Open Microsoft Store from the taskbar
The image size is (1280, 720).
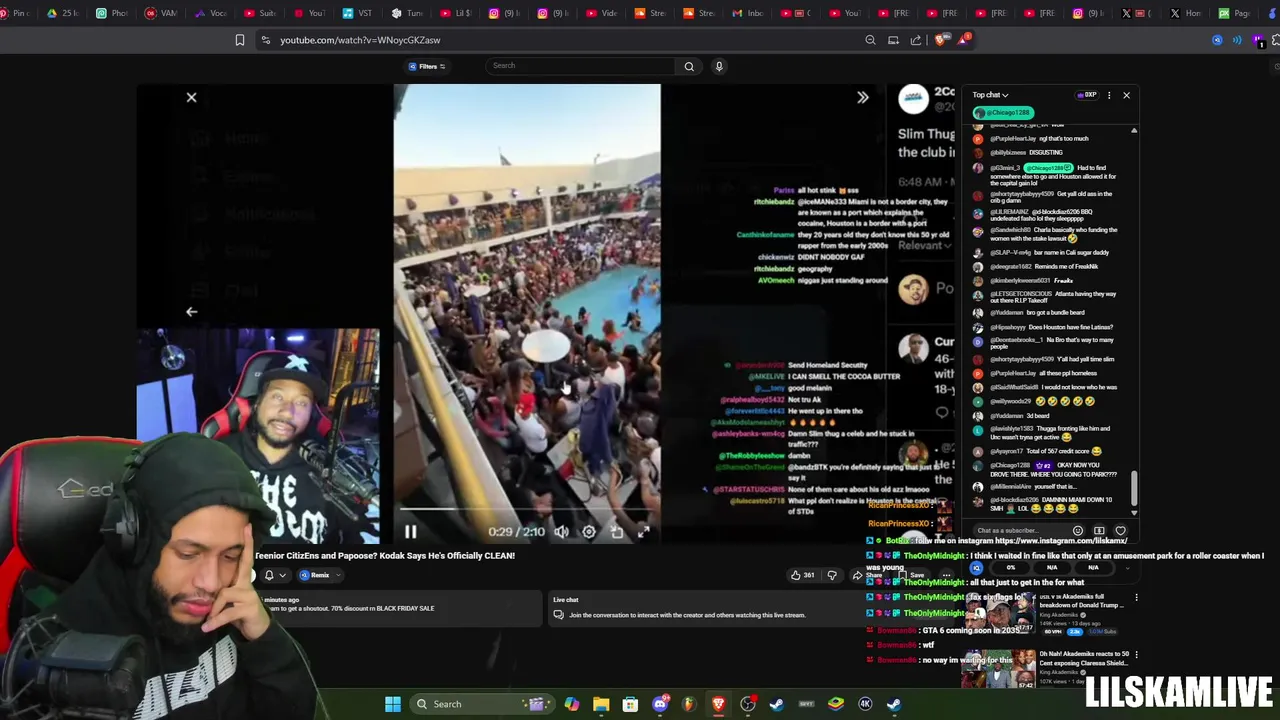[630, 704]
